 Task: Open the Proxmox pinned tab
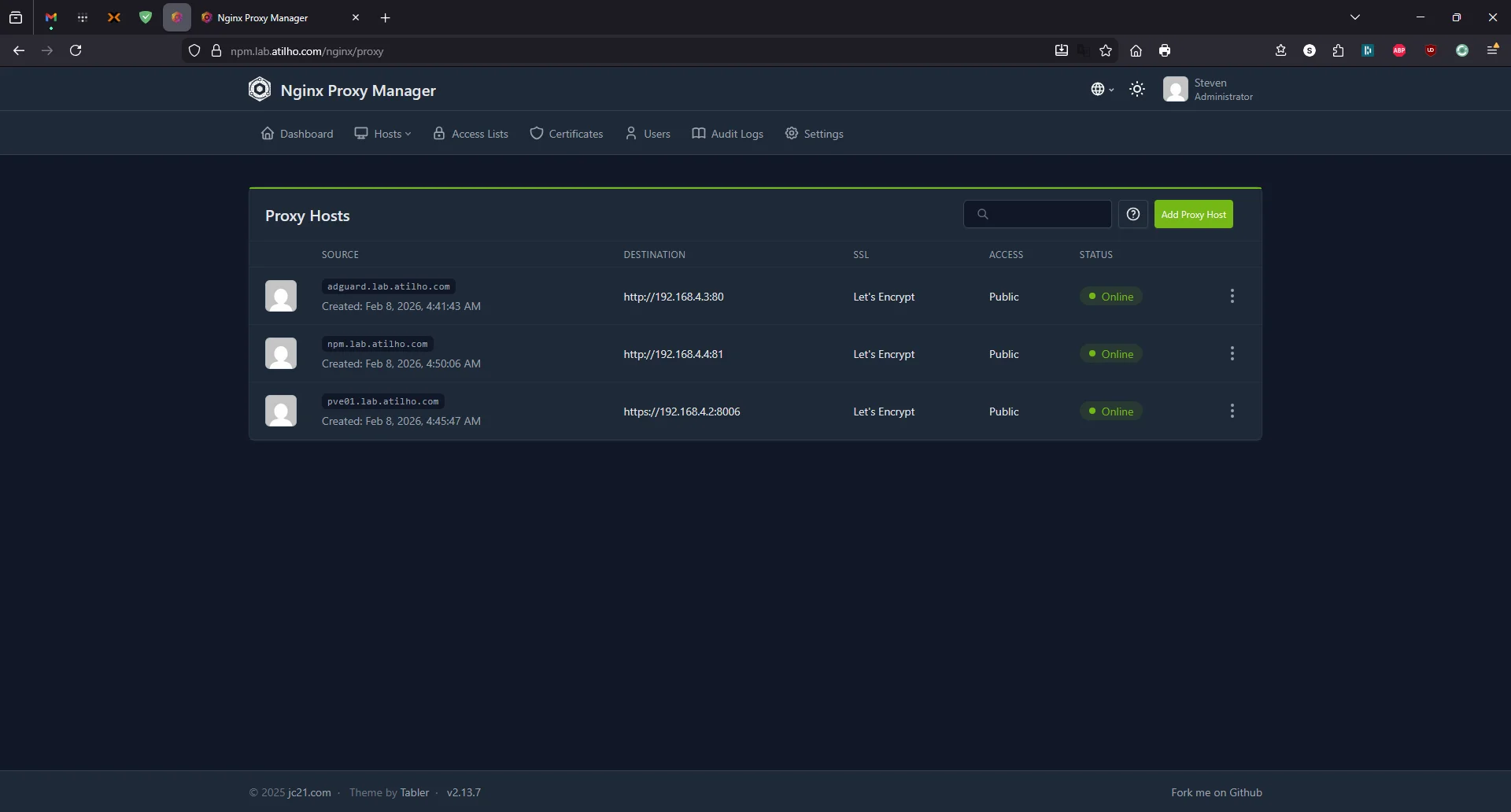(114, 17)
